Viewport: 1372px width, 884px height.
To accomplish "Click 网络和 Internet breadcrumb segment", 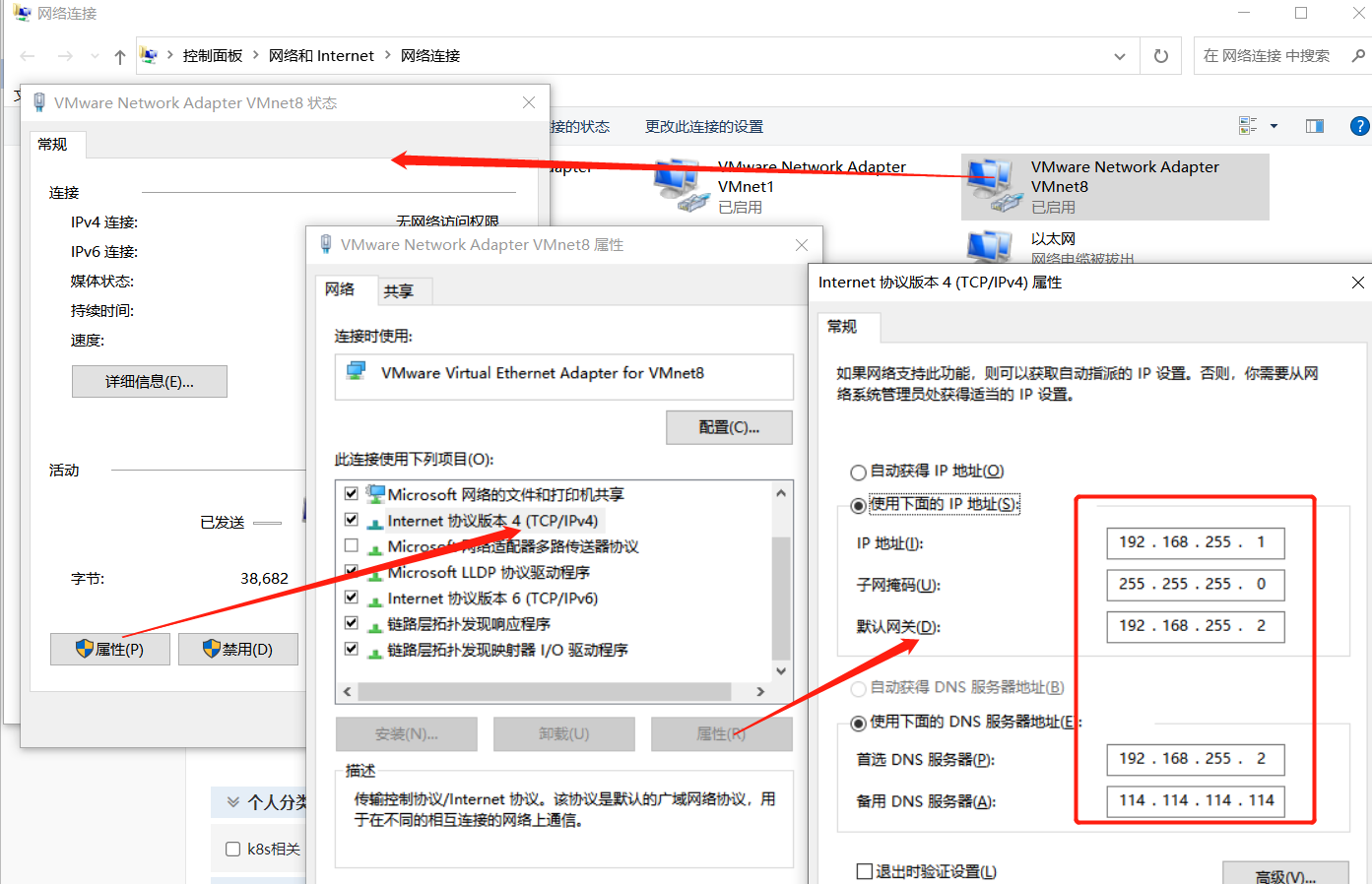I will pyautogui.click(x=321, y=56).
